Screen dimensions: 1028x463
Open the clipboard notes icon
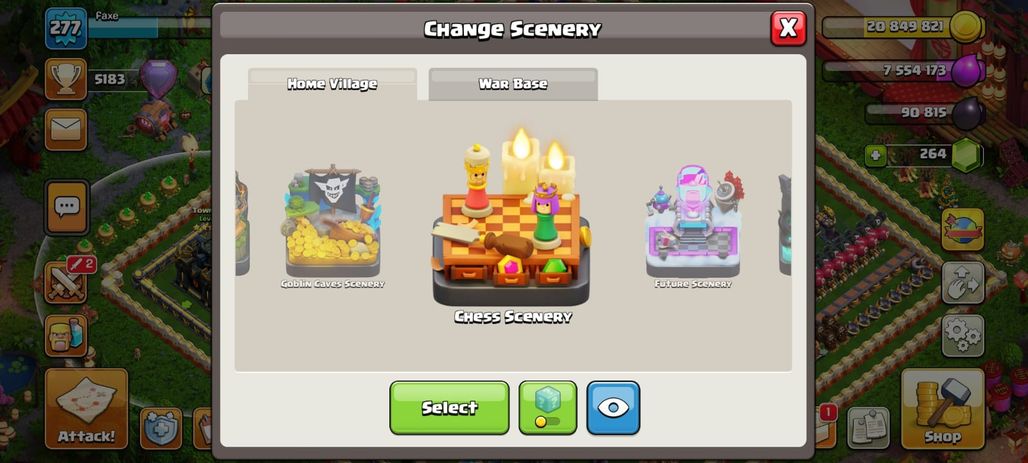coord(868,428)
